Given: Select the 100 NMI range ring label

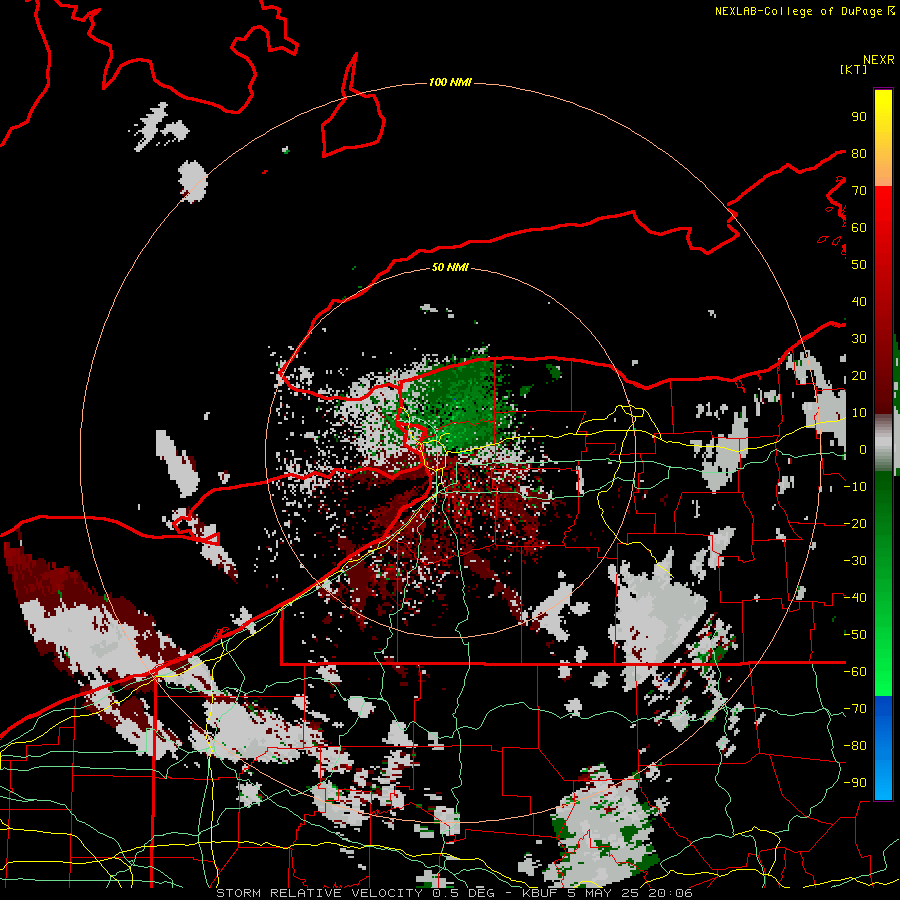Looking at the screenshot, I should pyautogui.click(x=450, y=83).
